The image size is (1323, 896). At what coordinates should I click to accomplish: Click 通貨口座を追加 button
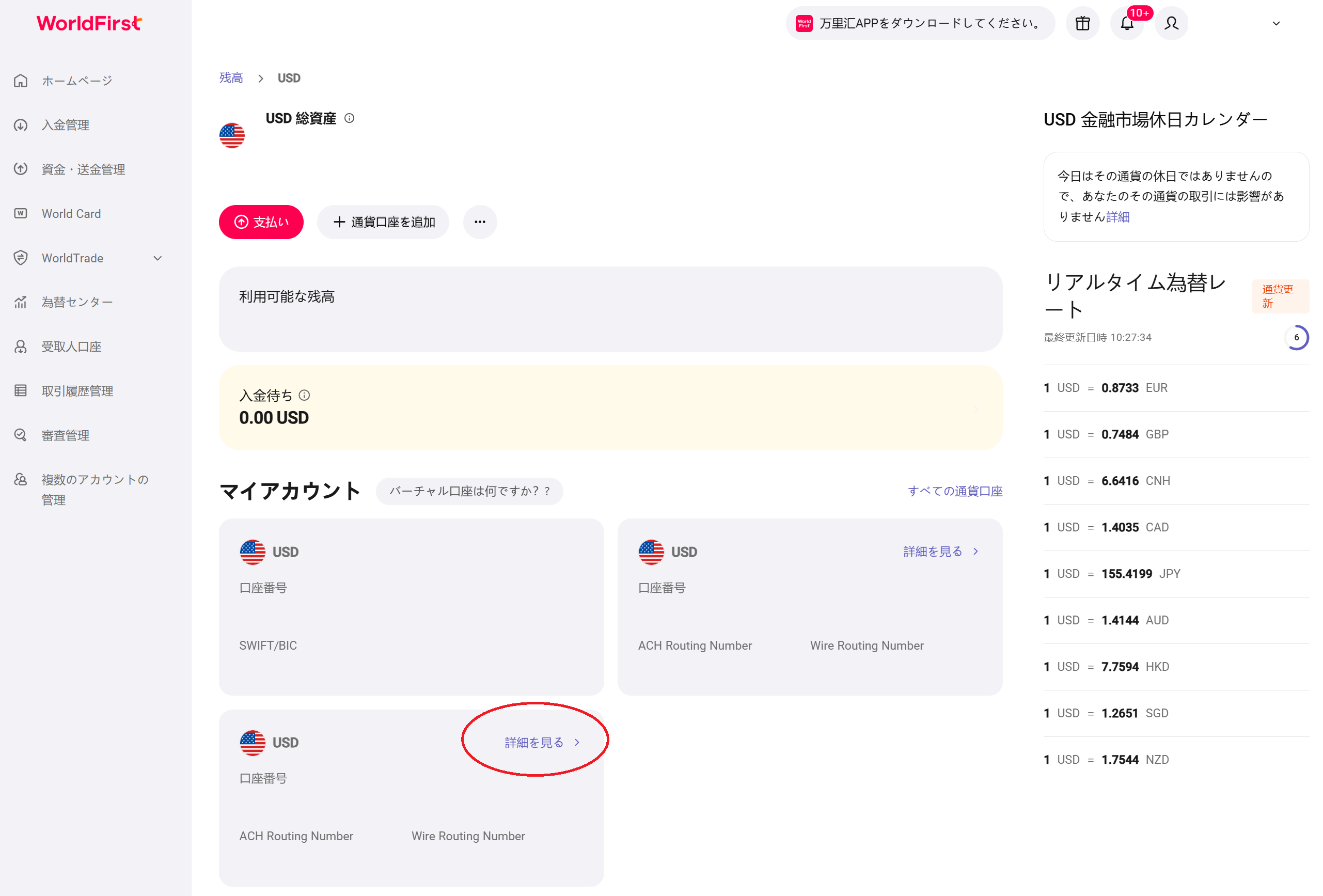coord(383,222)
